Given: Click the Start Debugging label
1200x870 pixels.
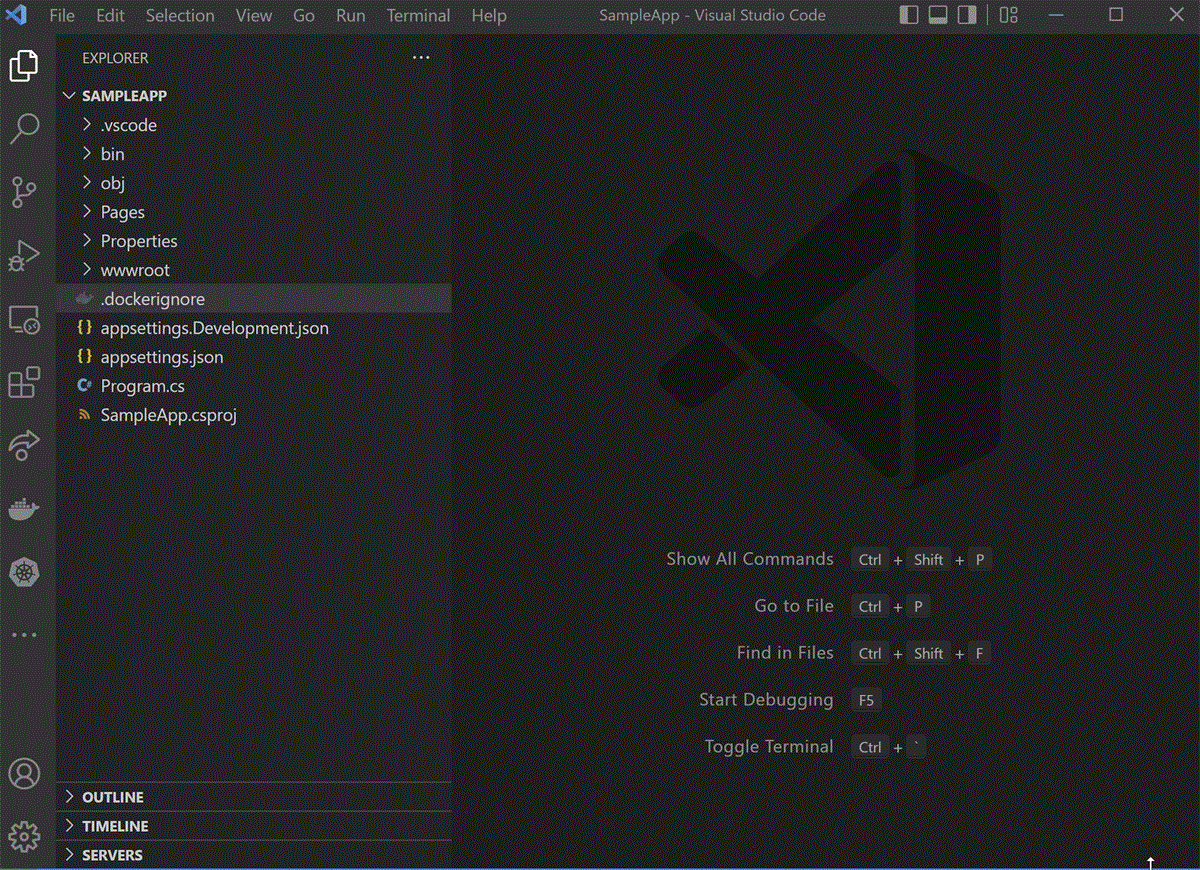Looking at the screenshot, I should 766,700.
